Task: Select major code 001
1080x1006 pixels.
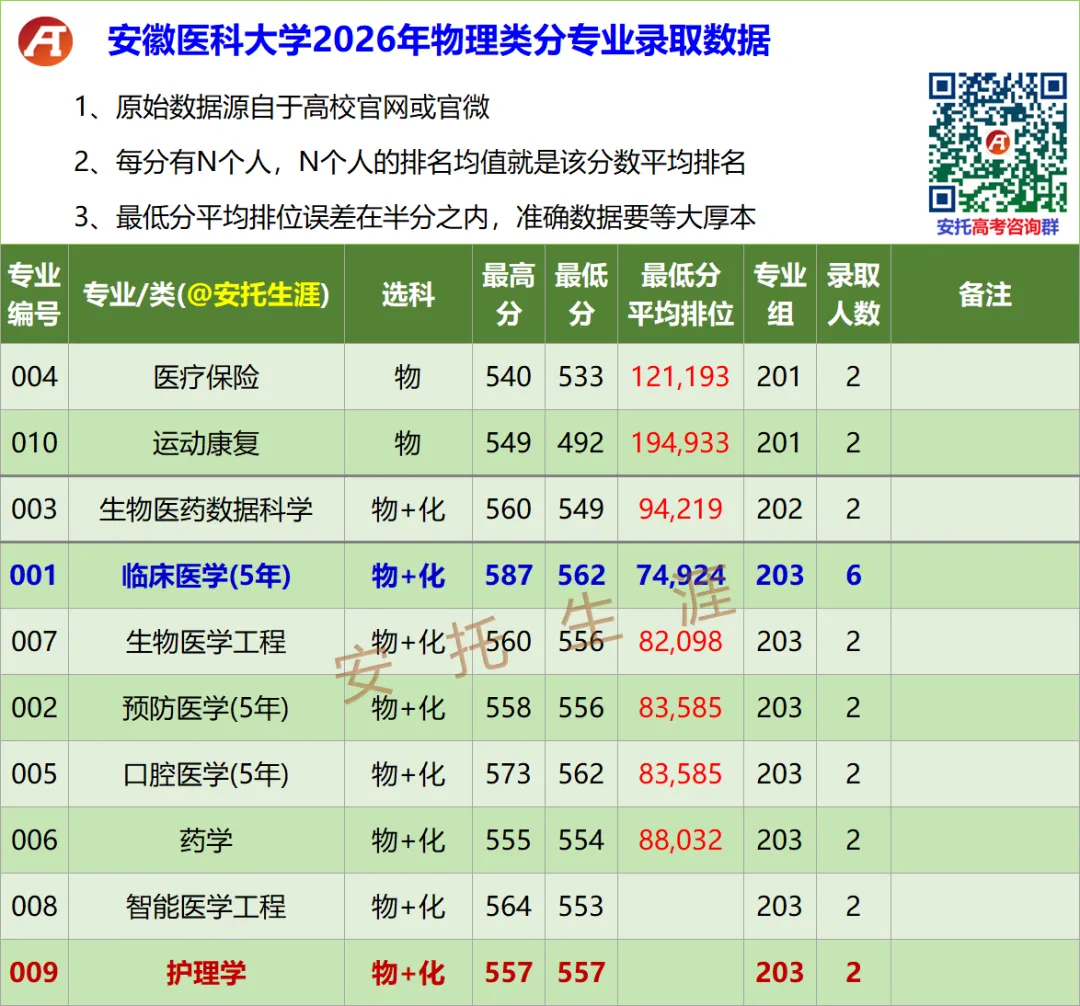Action: 34,575
